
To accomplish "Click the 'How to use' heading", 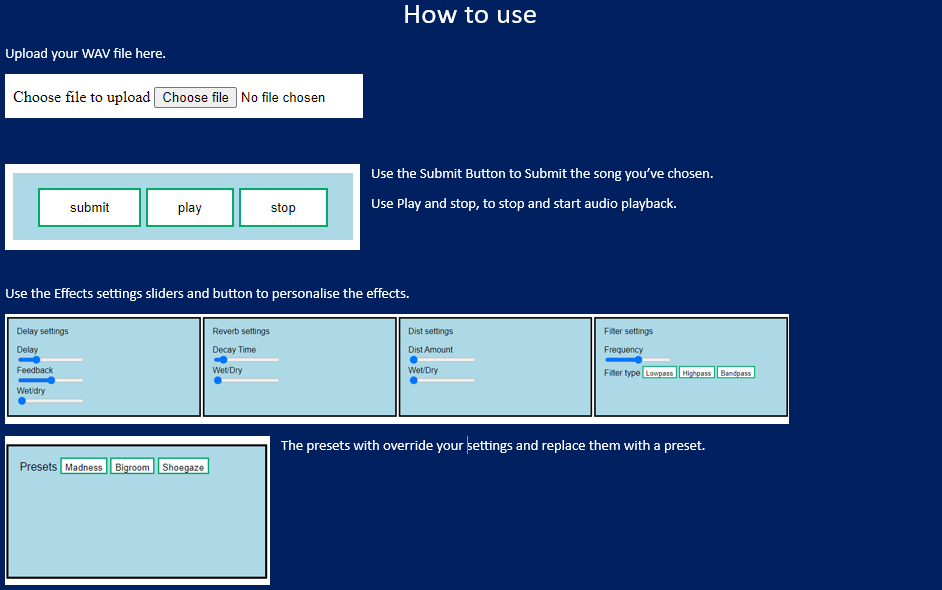I will point(470,15).
